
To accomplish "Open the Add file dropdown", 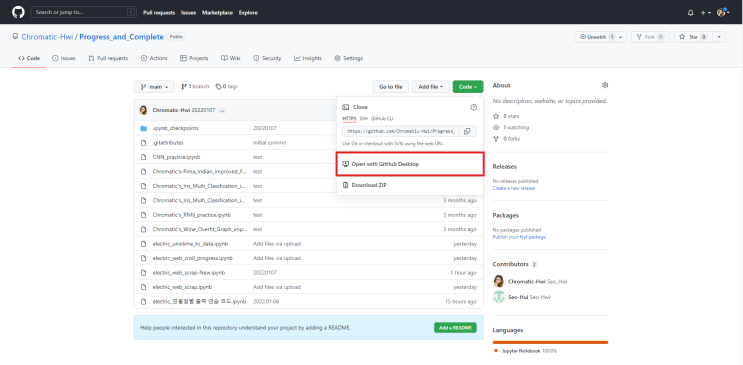I will click(431, 87).
